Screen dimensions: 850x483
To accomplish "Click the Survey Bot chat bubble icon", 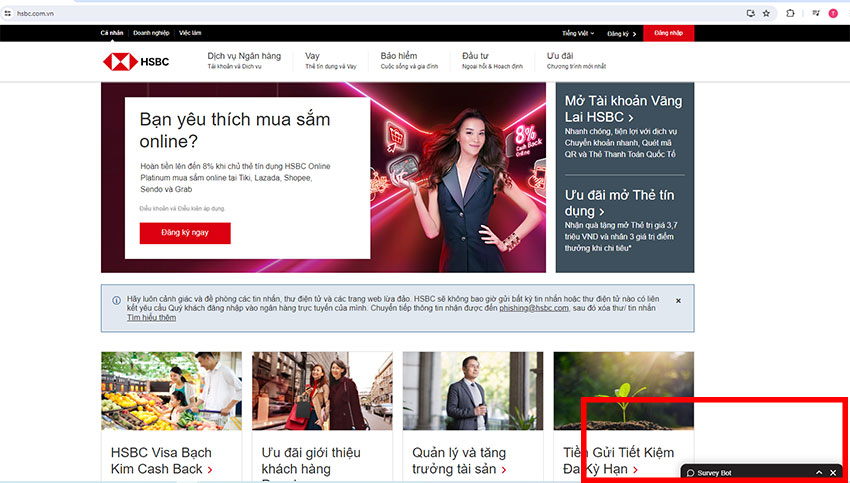I will tap(690, 473).
